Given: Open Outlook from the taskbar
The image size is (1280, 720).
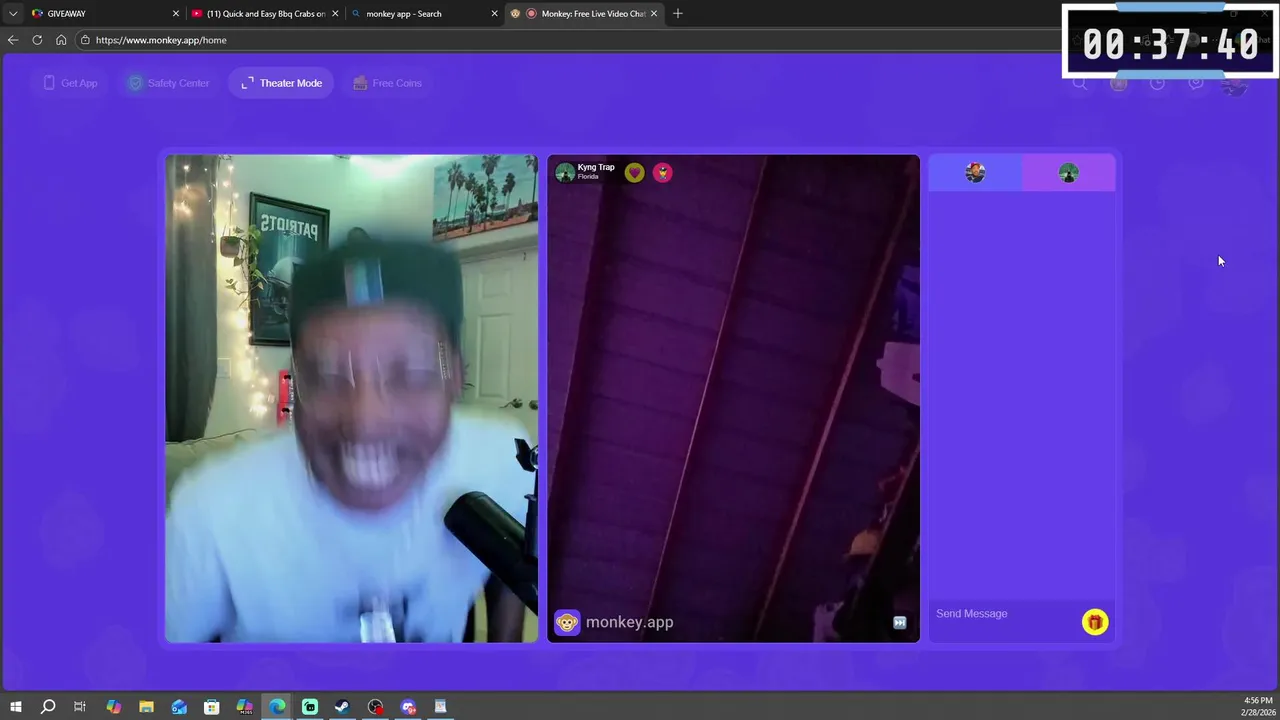Looking at the screenshot, I should click(x=179, y=707).
